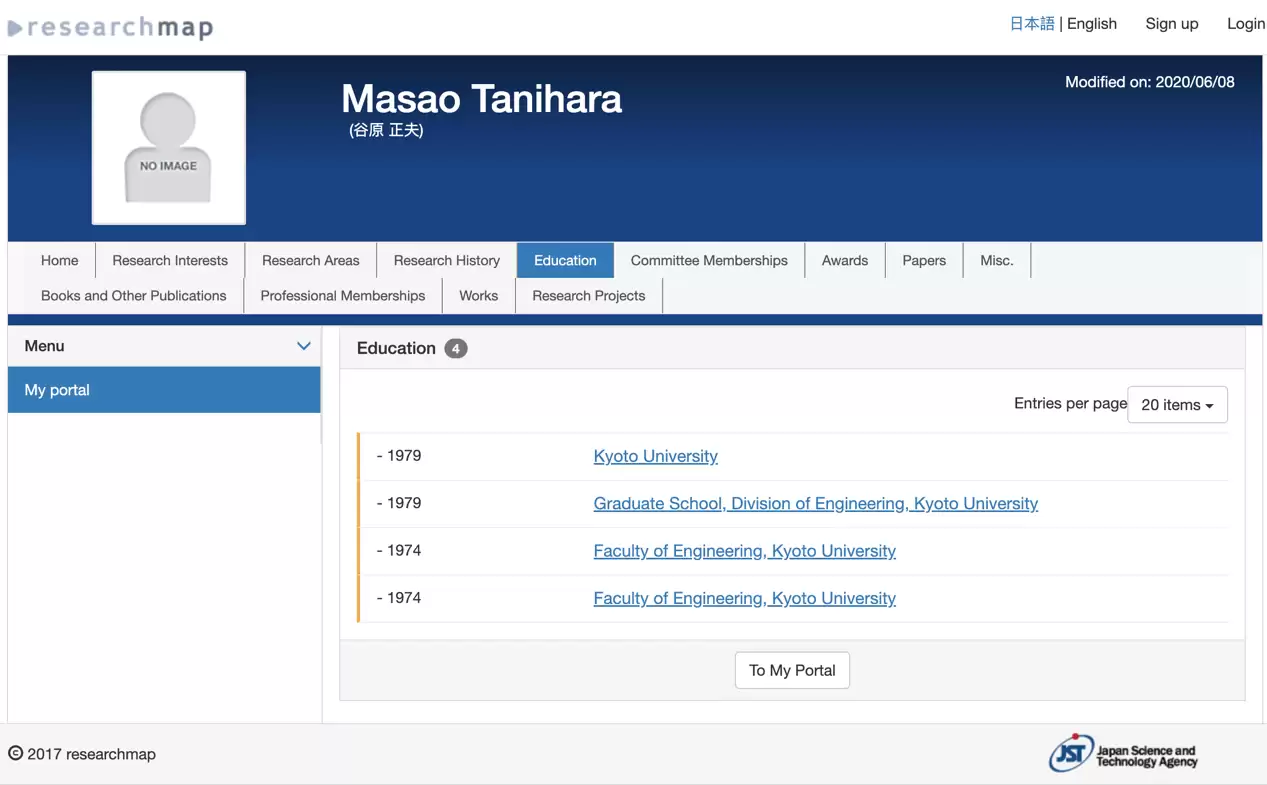The height and width of the screenshot is (785, 1267).
Task: Click the Login link
Action: pyautogui.click(x=1245, y=24)
